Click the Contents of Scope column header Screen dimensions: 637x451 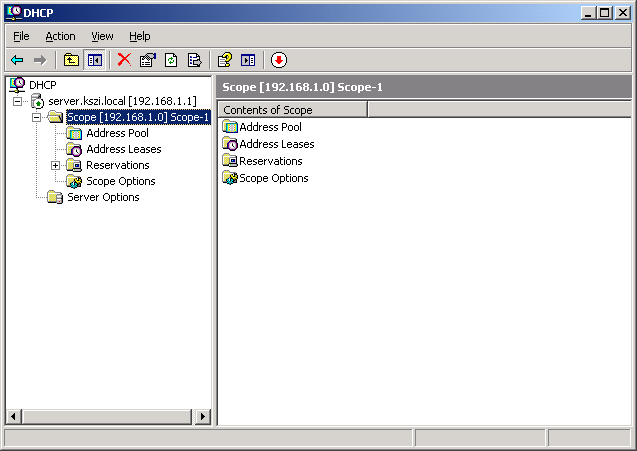pyautogui.click(x=292, y=110)
